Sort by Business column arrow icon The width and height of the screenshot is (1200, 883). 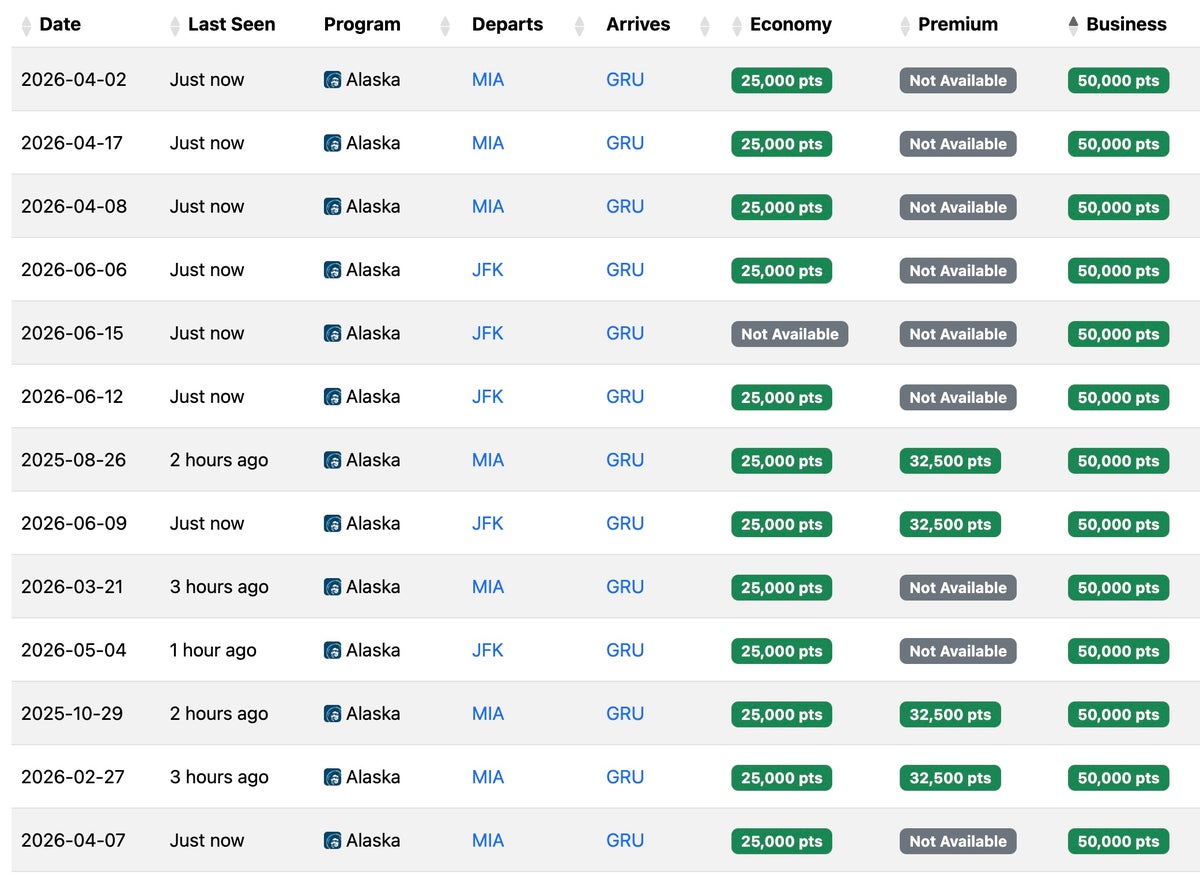tap(1074, 26)
